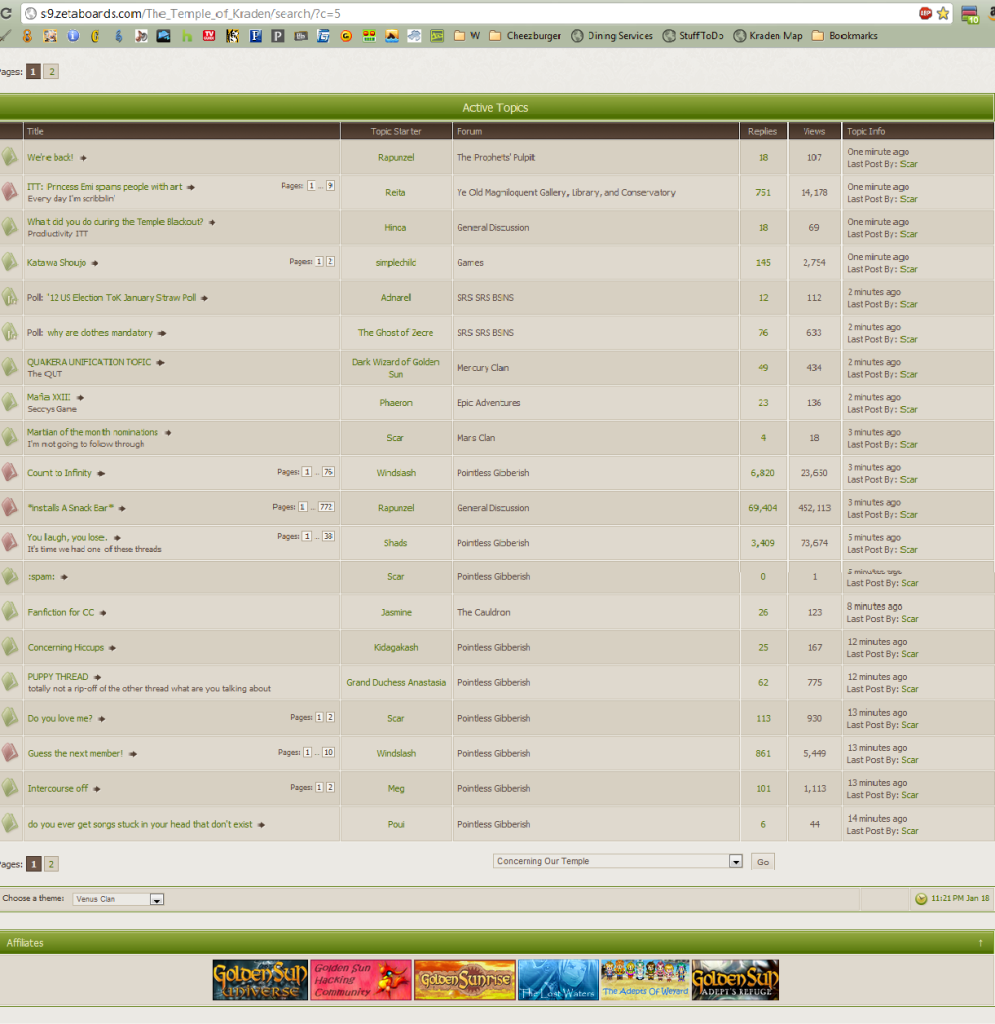The width and height of the screenshot is (995, 1024).
Task: Click the poll topic icon for 'why are clothes mandatory'
Action: pos(10,332)
